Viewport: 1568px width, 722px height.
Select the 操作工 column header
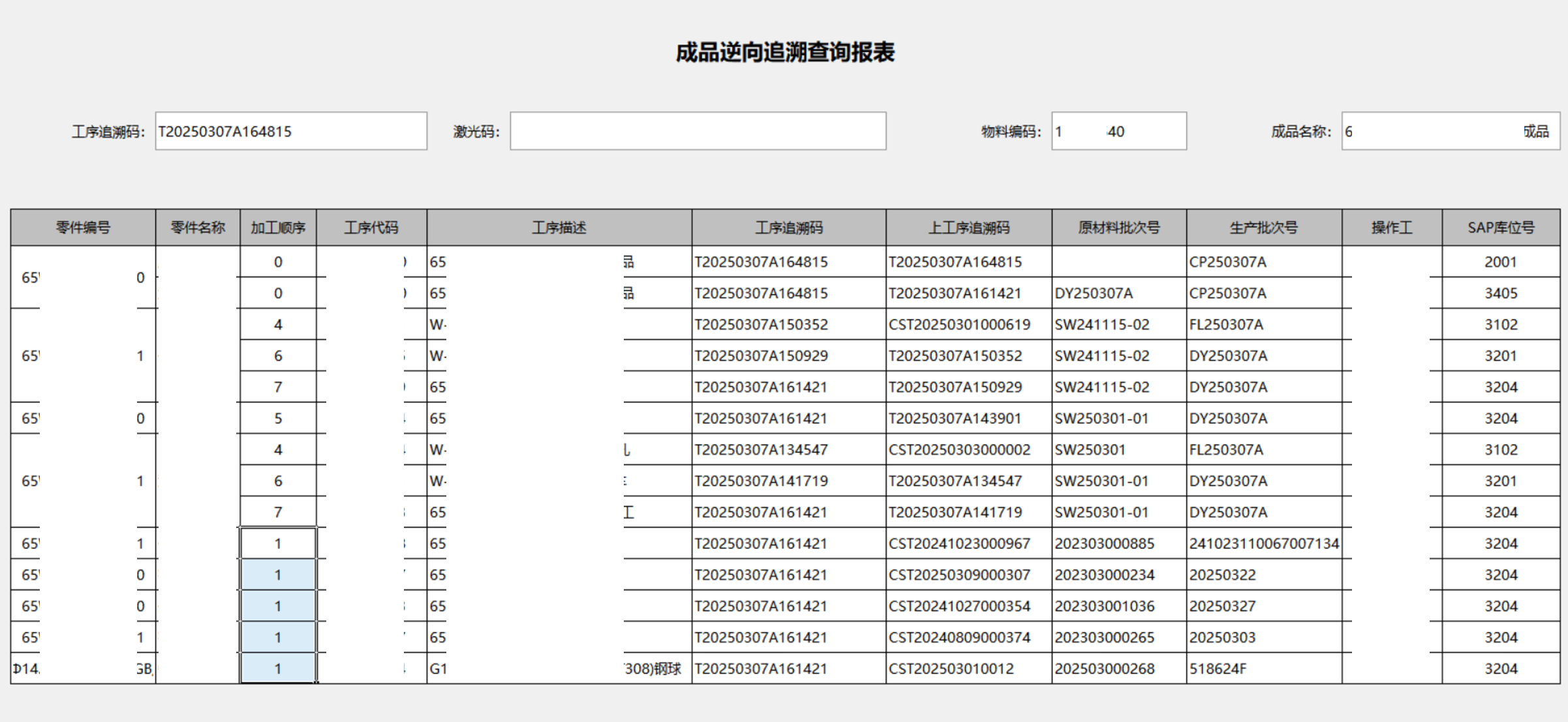coord(1391,227)
